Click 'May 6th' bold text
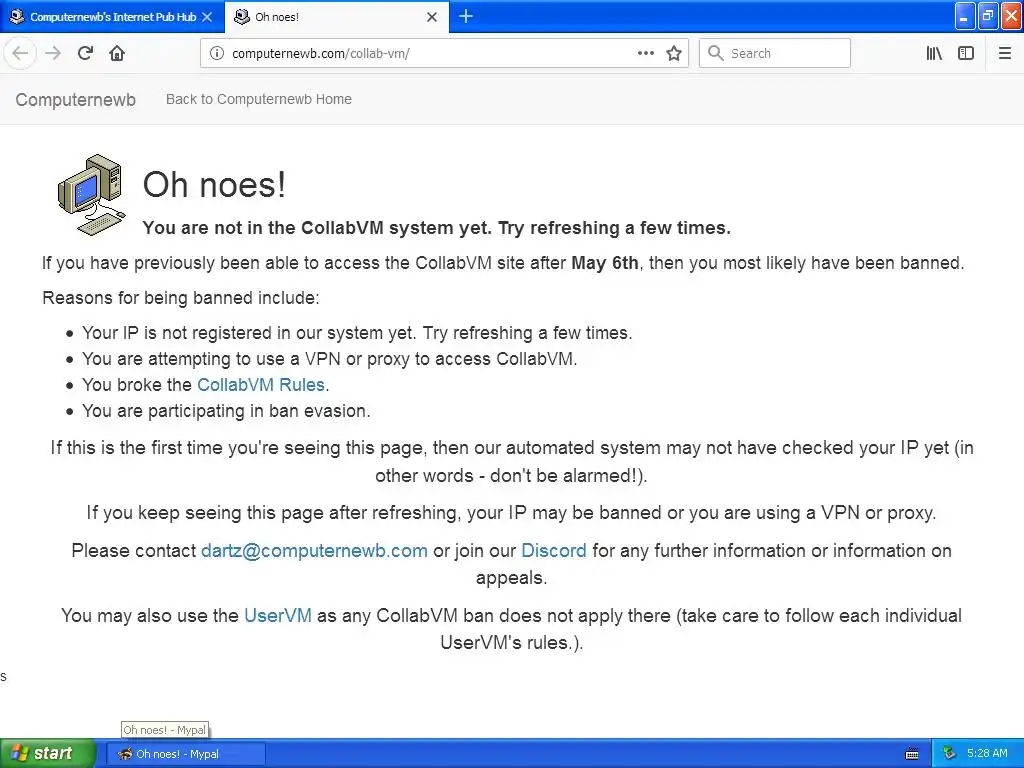 pyautogui.click(x=605, y=263)
